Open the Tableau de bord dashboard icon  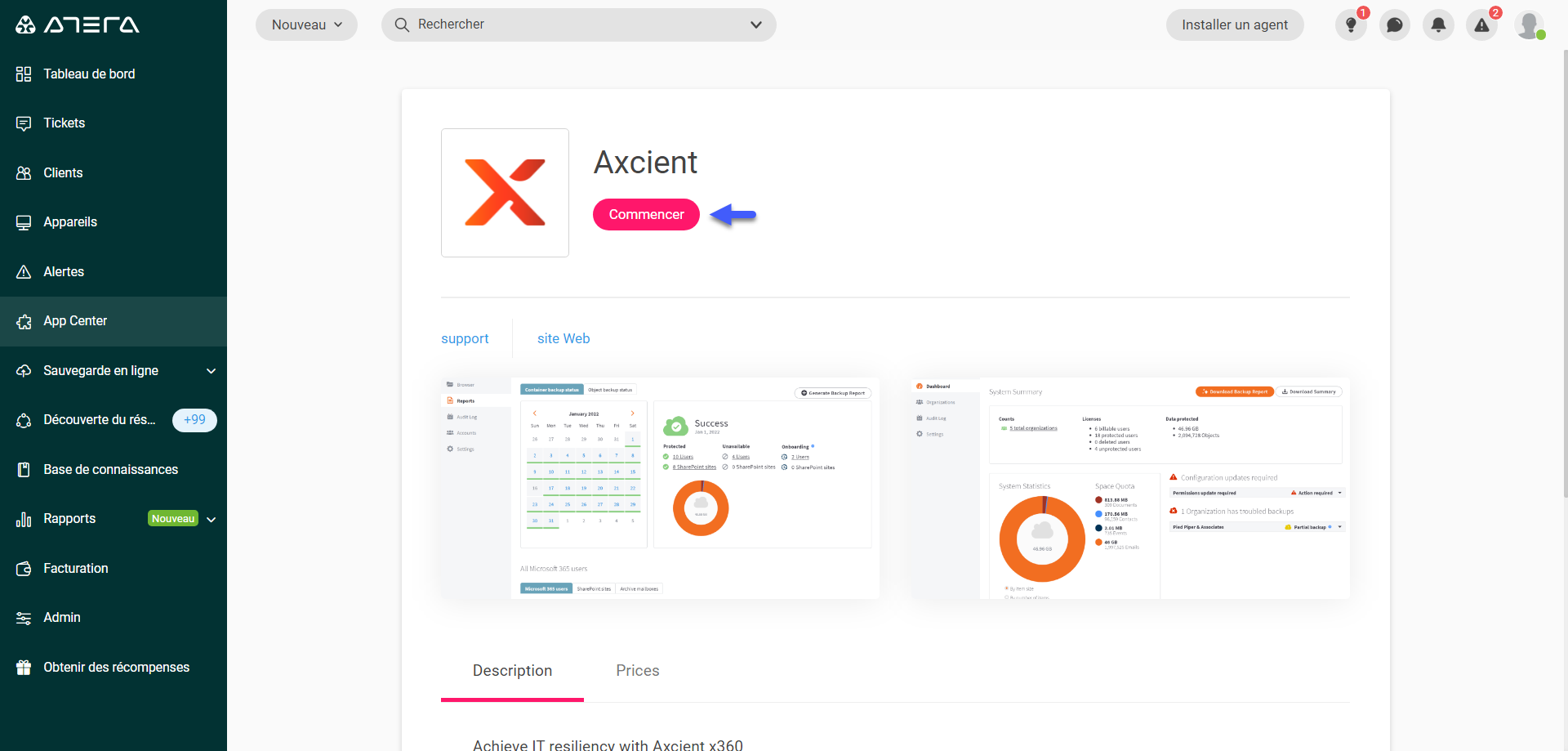click(x=24, y=74)
